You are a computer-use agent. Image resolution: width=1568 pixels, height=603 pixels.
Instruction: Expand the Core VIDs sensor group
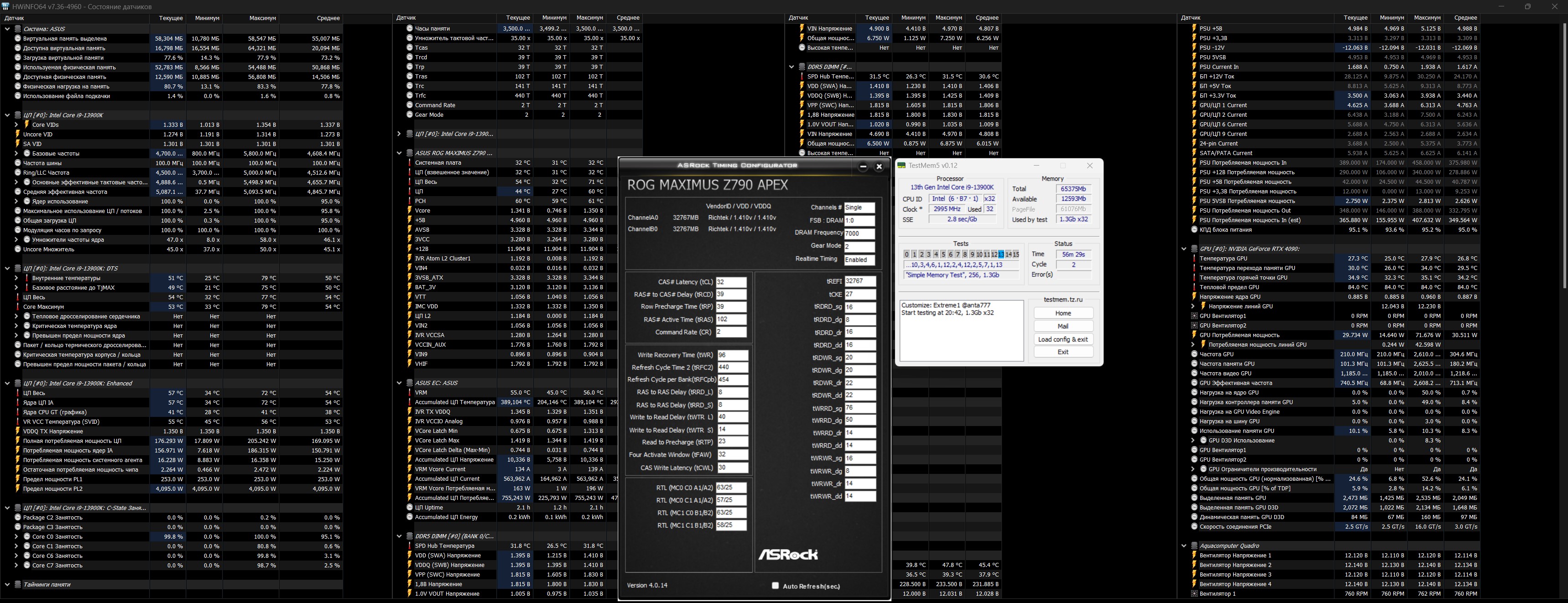[16, 125]
